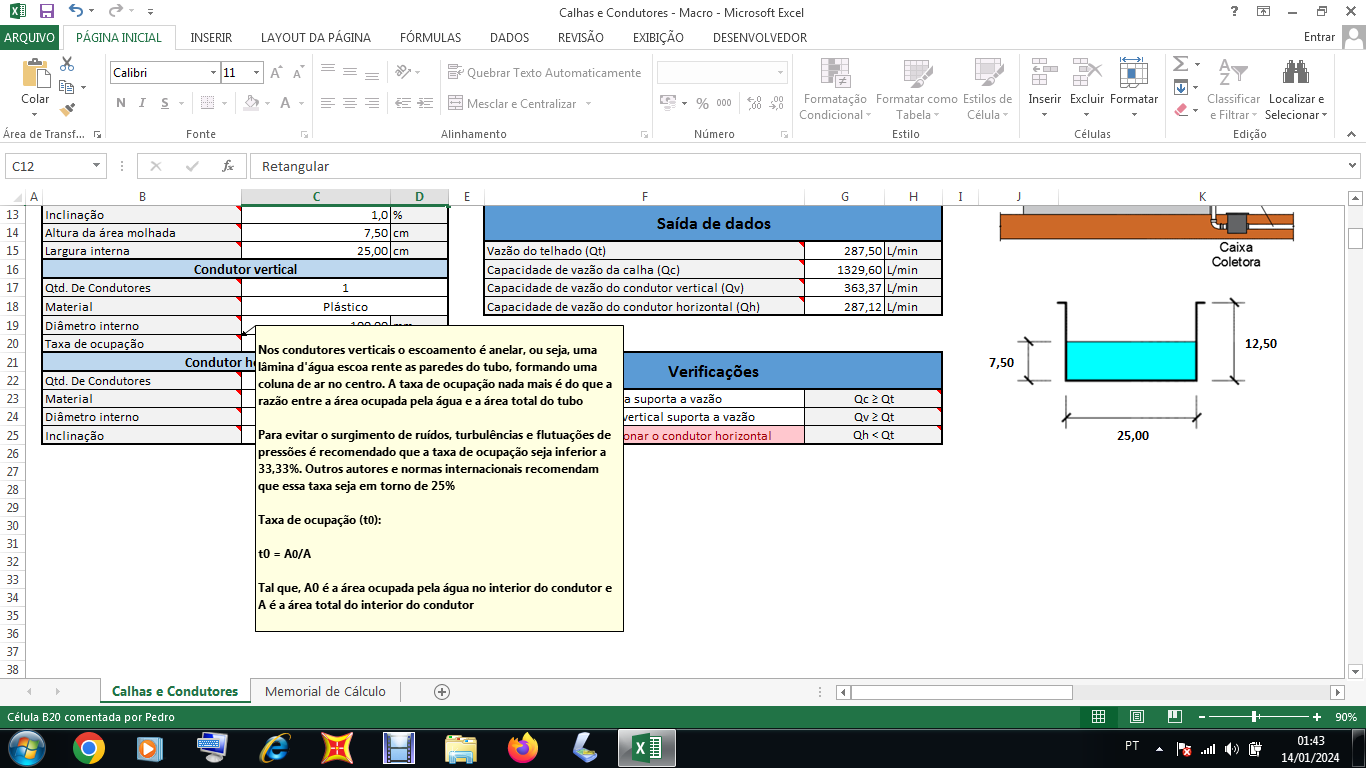1366x768 pixels.
Task: Add a new sheet with plus icon
Action: tap(442, 692)
